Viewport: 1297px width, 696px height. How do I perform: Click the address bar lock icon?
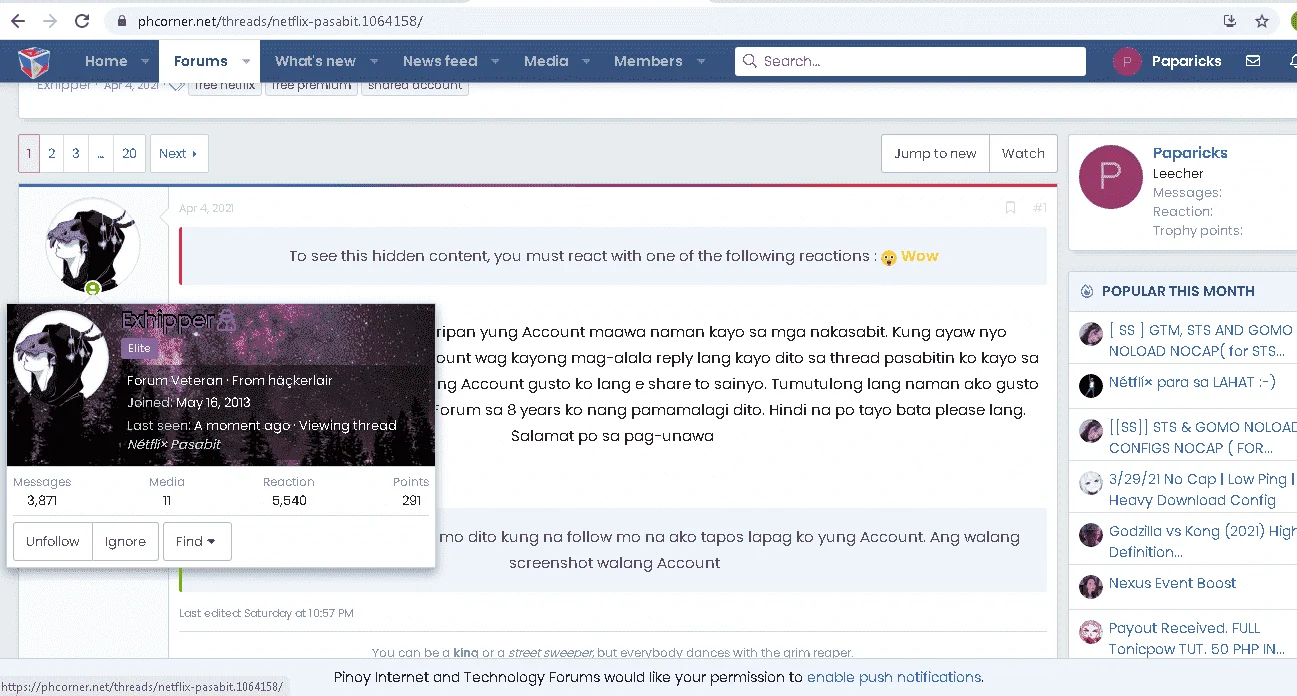tap(121, 21)
